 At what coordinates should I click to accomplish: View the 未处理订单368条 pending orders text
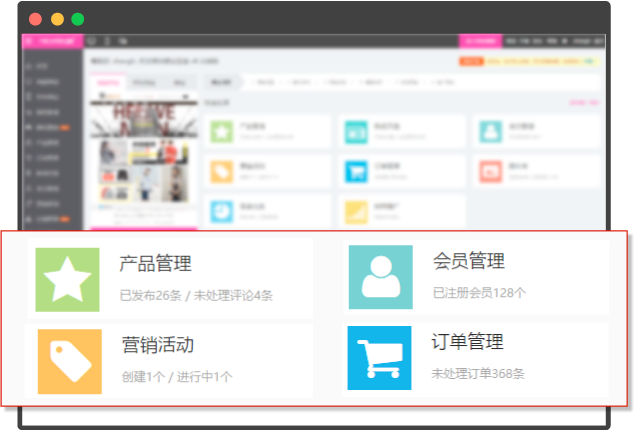[478, 374]
